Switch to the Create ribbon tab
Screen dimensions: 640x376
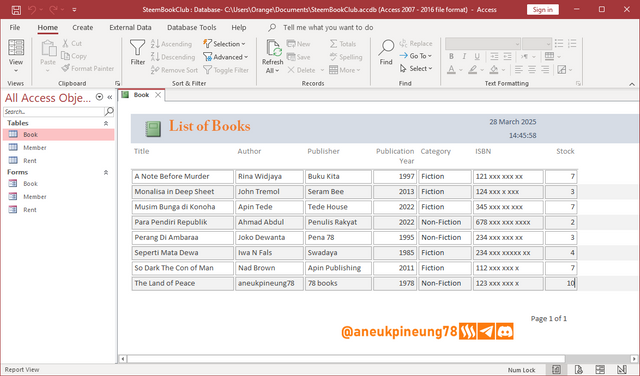pos(82,27)
